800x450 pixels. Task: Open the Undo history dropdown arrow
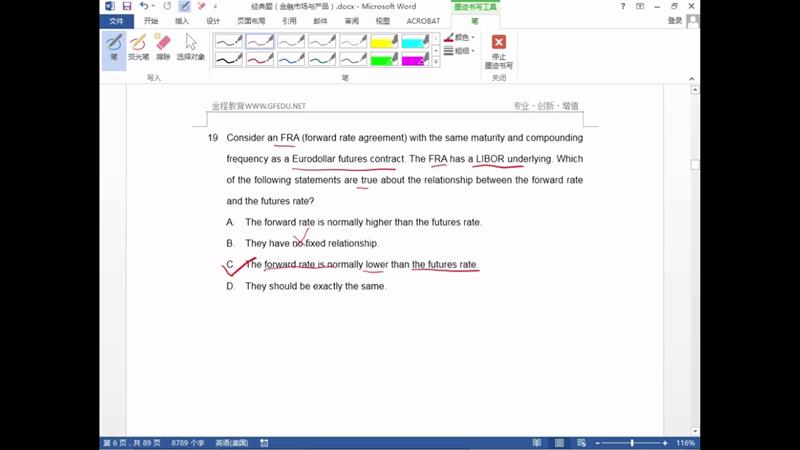tap(153, 6)
